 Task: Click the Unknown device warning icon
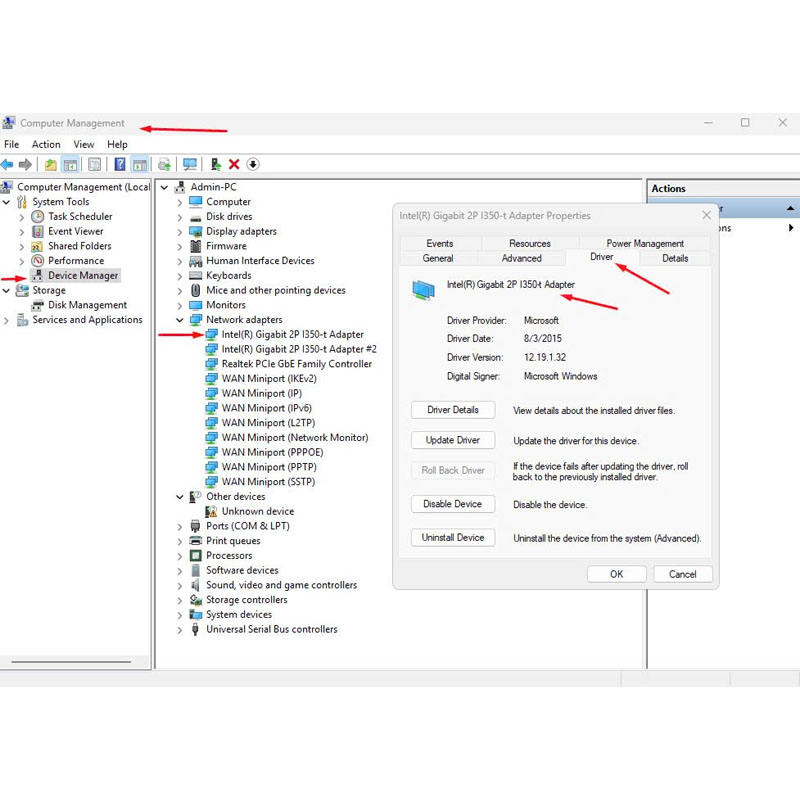(211, 511)
